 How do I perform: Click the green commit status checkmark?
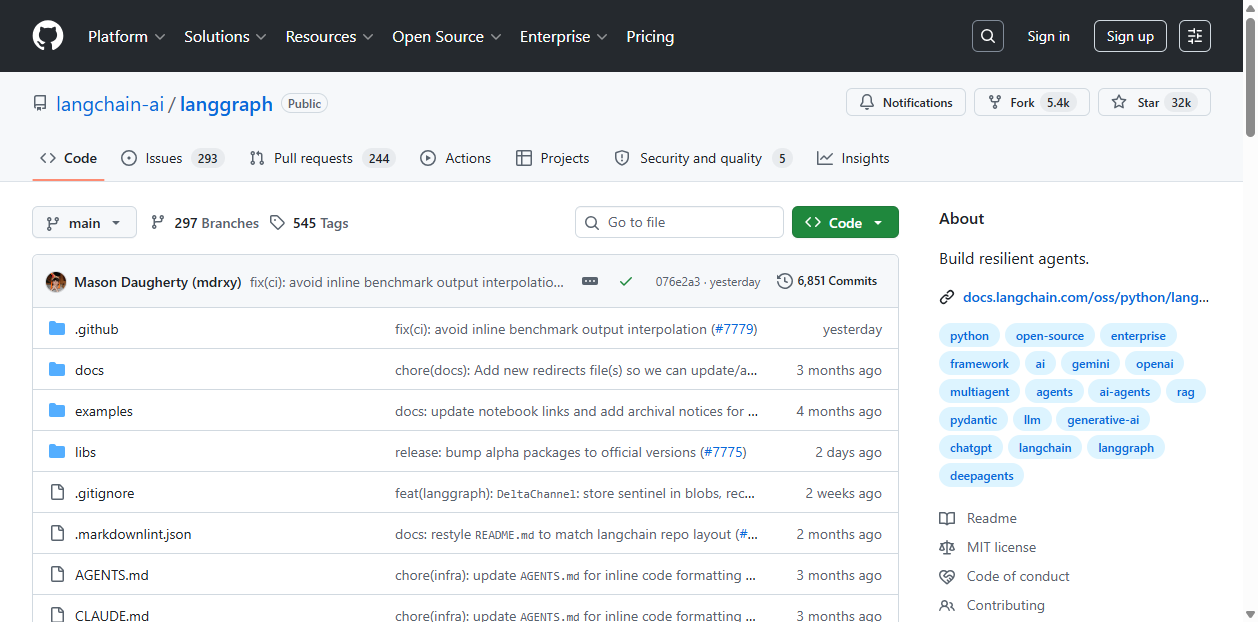click(x=626, y=282)
